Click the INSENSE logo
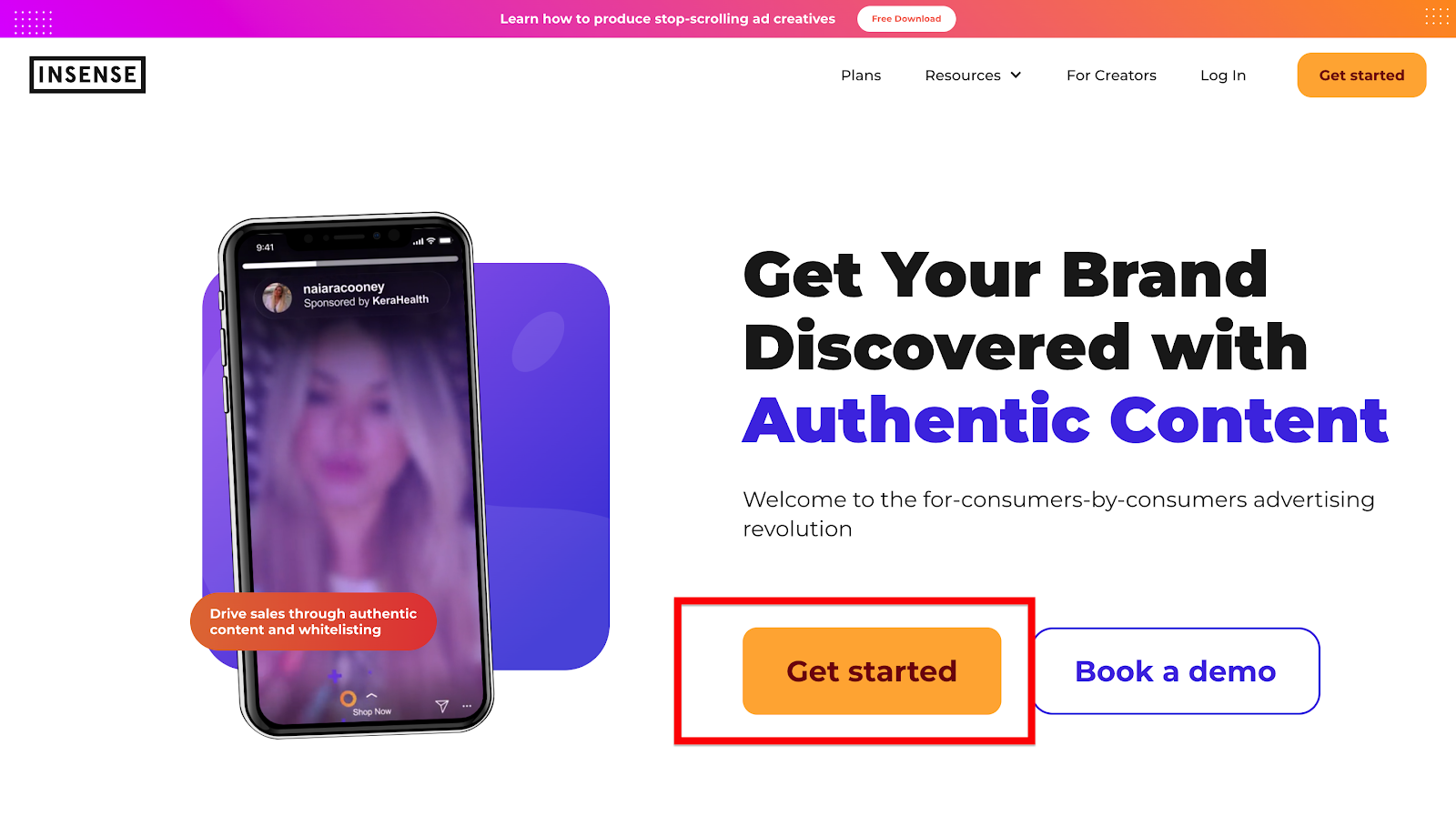The width and height of the screenshot is (1456, 826). (87, 75)
